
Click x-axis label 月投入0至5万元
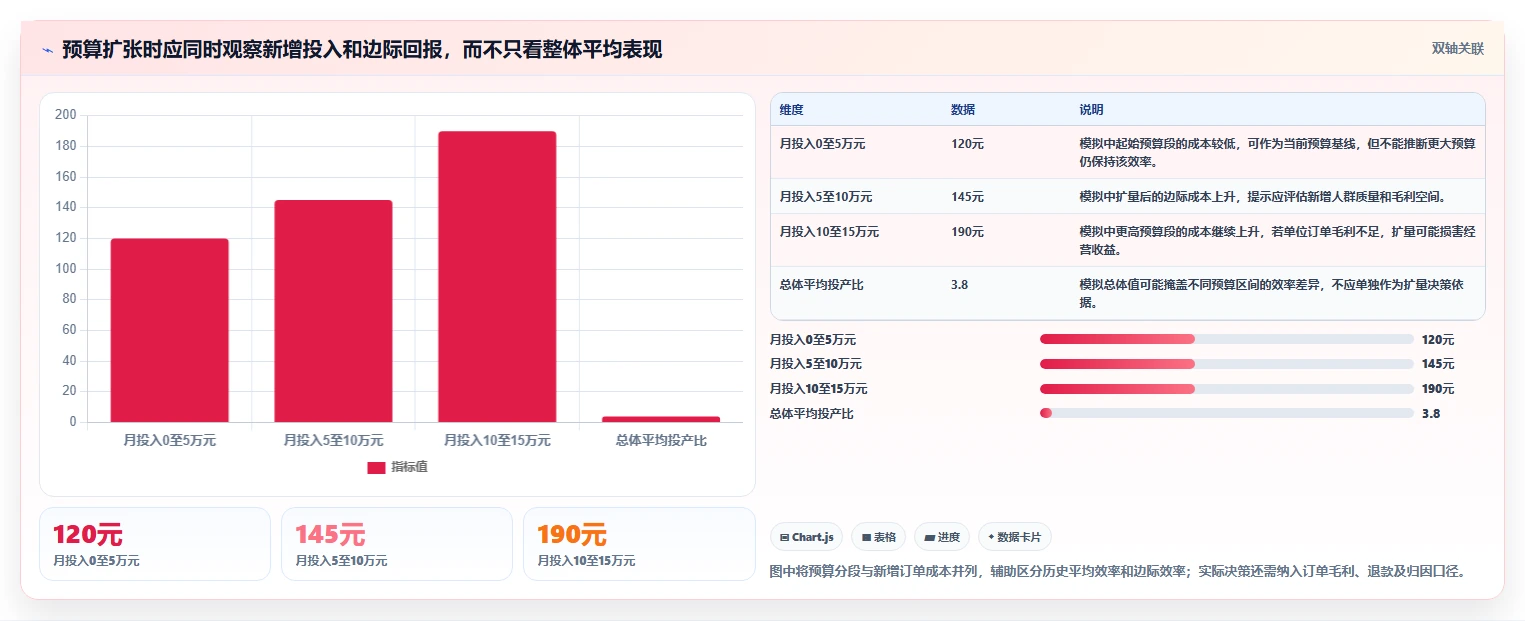click(169, 440)
